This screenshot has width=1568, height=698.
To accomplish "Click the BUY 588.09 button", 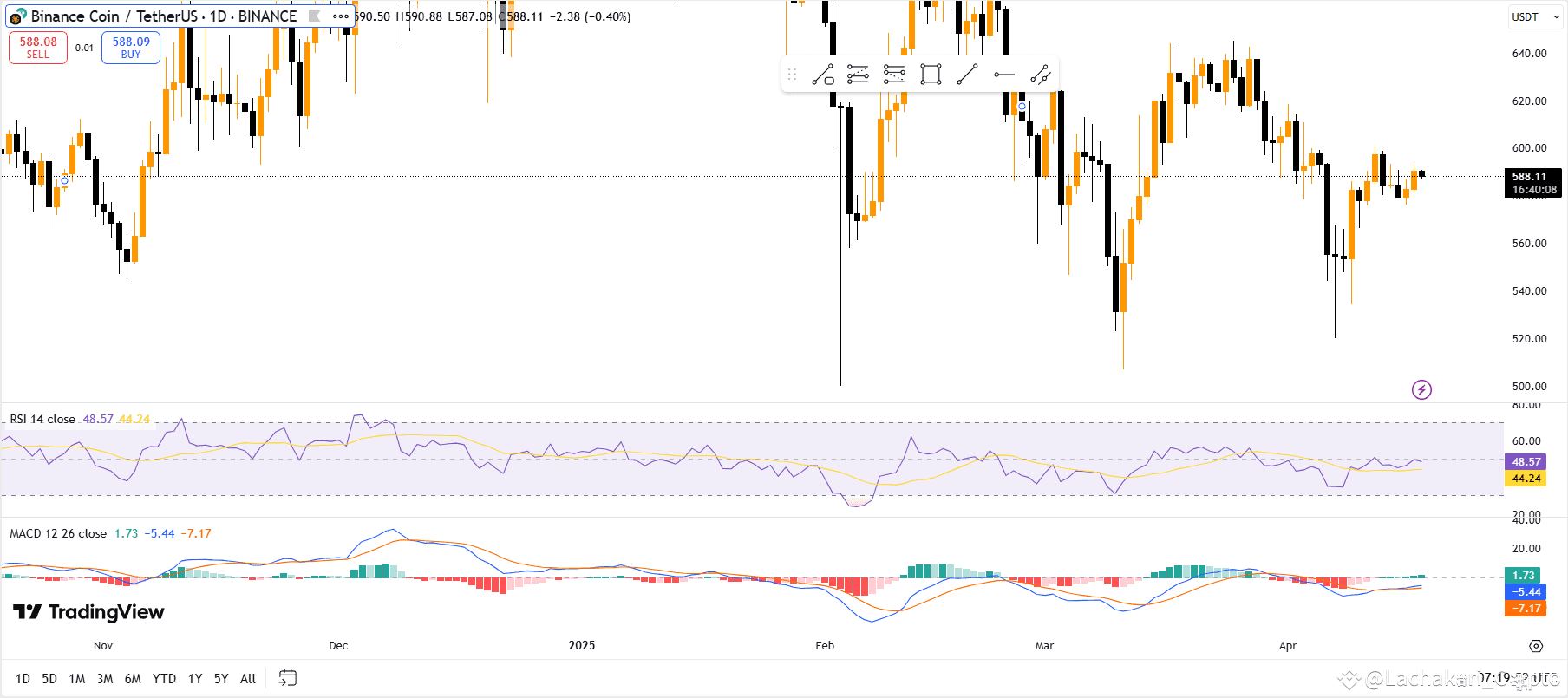I will (x=131, y=48).
